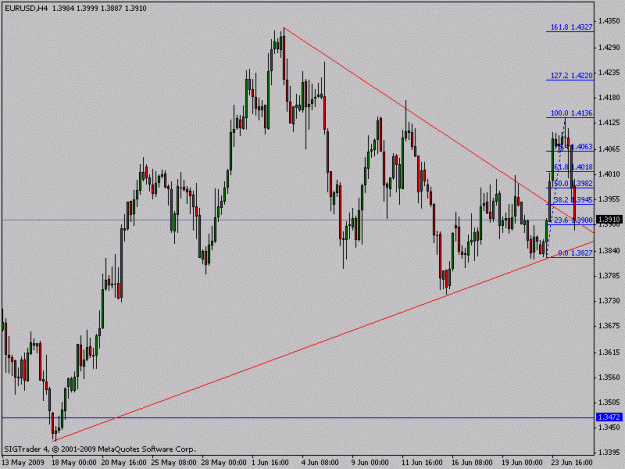
Task: Click the 28 May 00:00 time label
Action: [x=224, y=463]
